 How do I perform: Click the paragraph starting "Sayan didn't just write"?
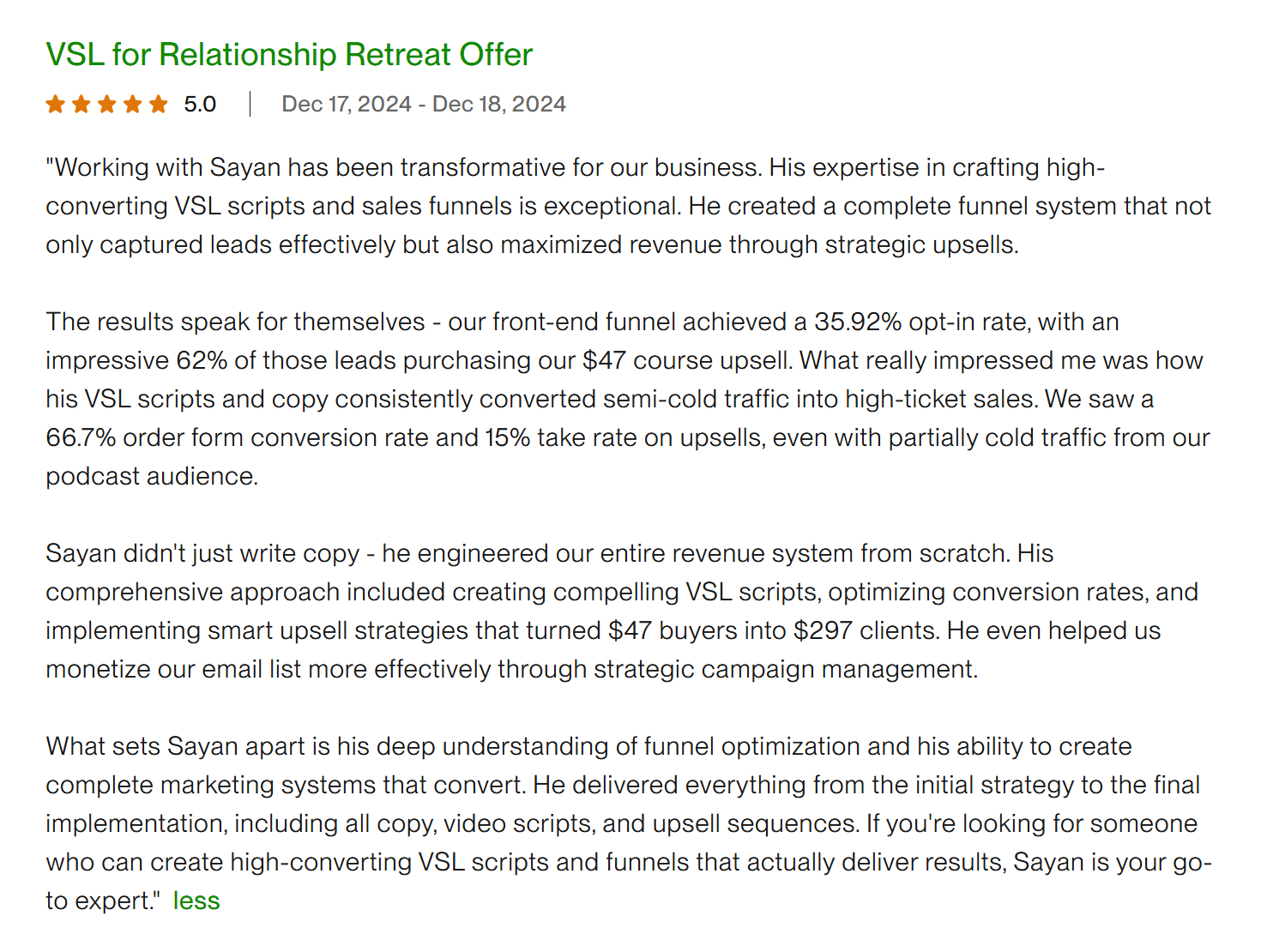(x=622, y=611)
